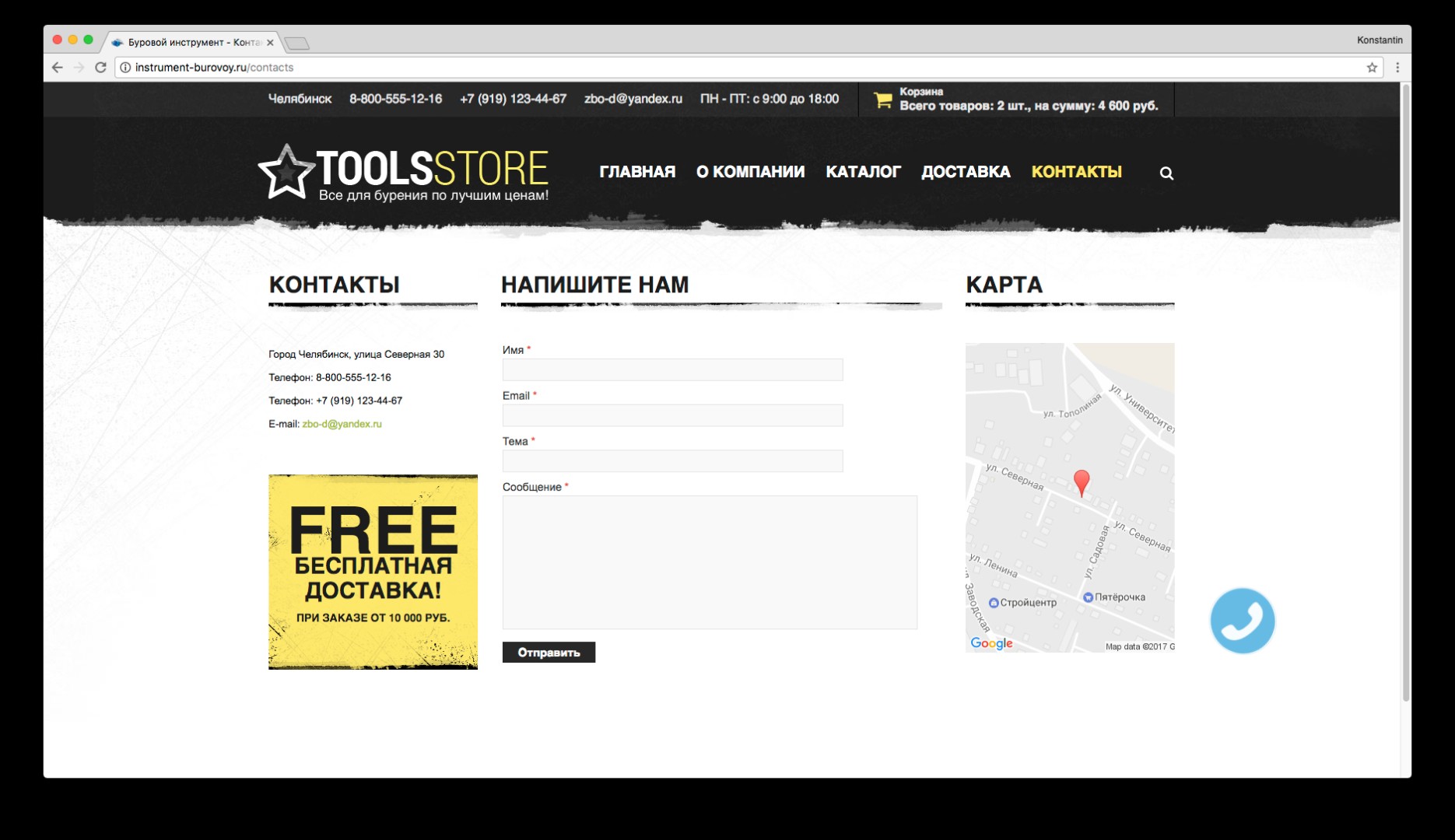This screenshot has width=1455, height=840.
Task: Click the ToolsStore star logo
Action: point(286,172)
